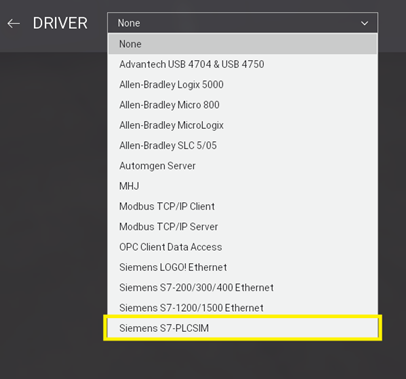This screenshot has height=379, width=406.
Task: Click the DRIVER heading text
Action: [60, 23]
